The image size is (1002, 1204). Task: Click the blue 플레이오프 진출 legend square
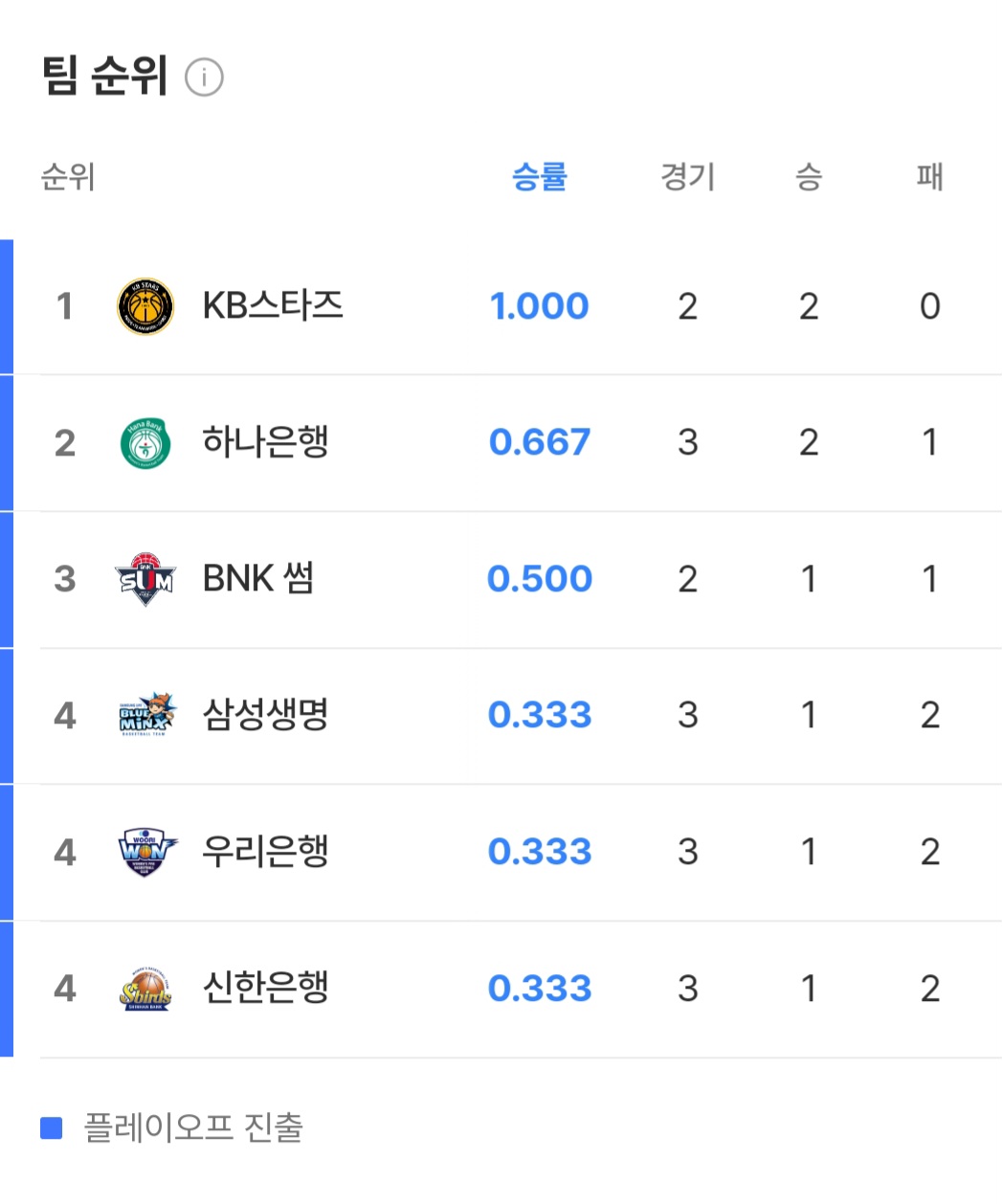tap(51, 1128)
